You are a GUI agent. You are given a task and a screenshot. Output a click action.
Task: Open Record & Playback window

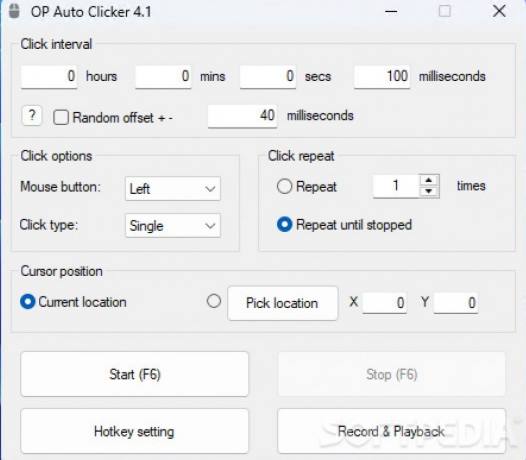(391, 431)
